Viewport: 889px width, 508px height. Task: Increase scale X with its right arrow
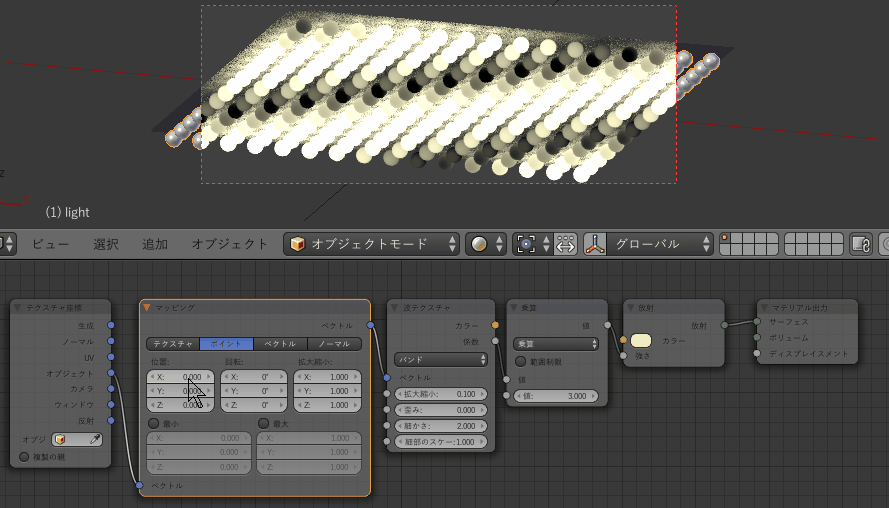pos(355,376)
